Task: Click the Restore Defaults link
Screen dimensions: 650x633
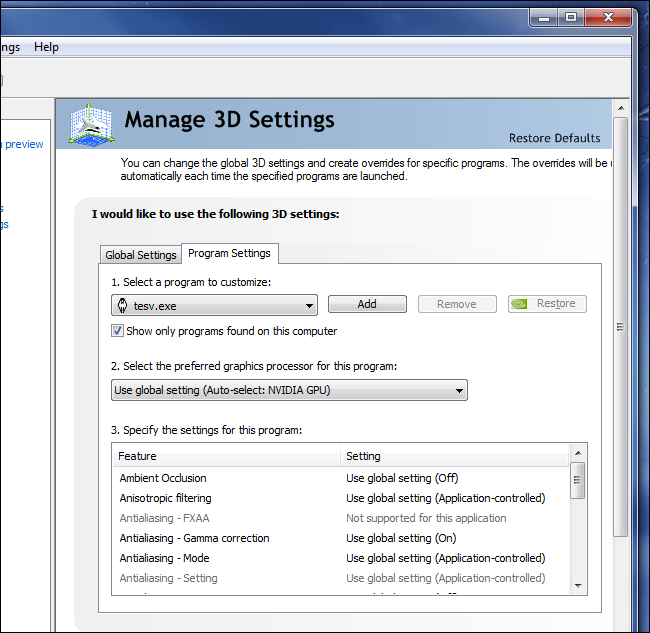Action: click(x=554, y=138)
